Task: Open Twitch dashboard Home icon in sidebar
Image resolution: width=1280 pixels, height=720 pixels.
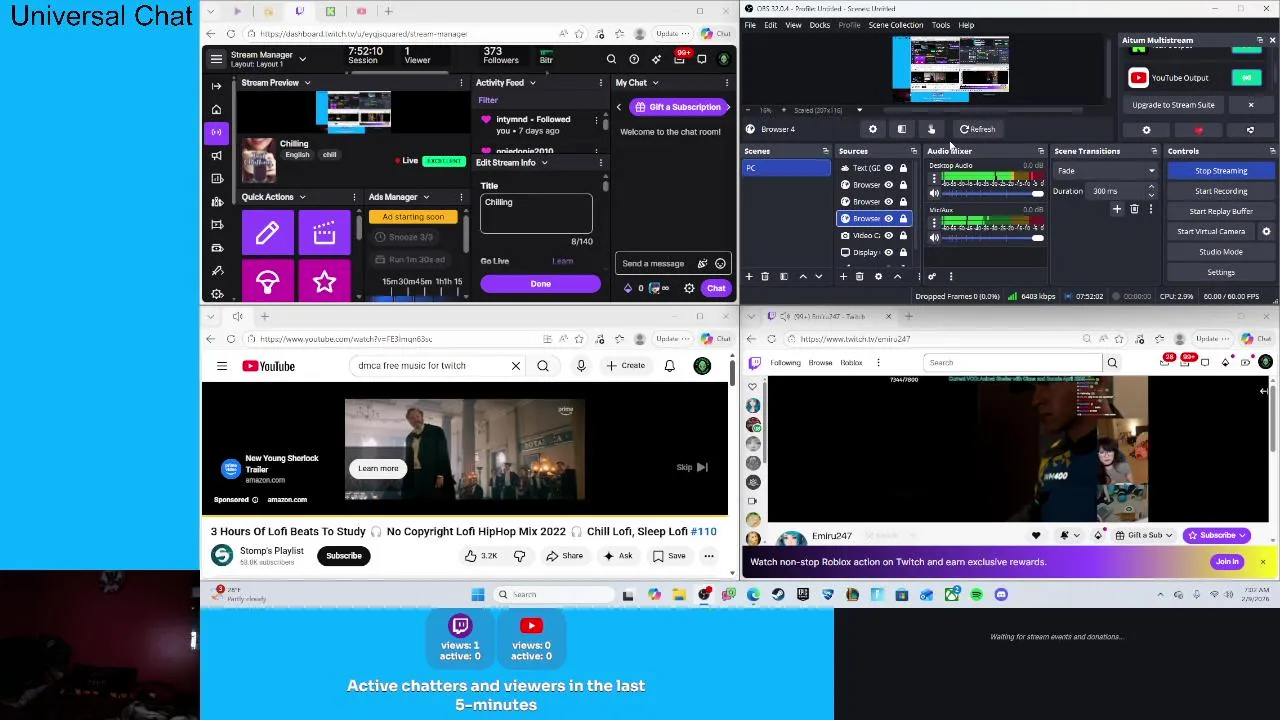Action: tap(217, 109)
